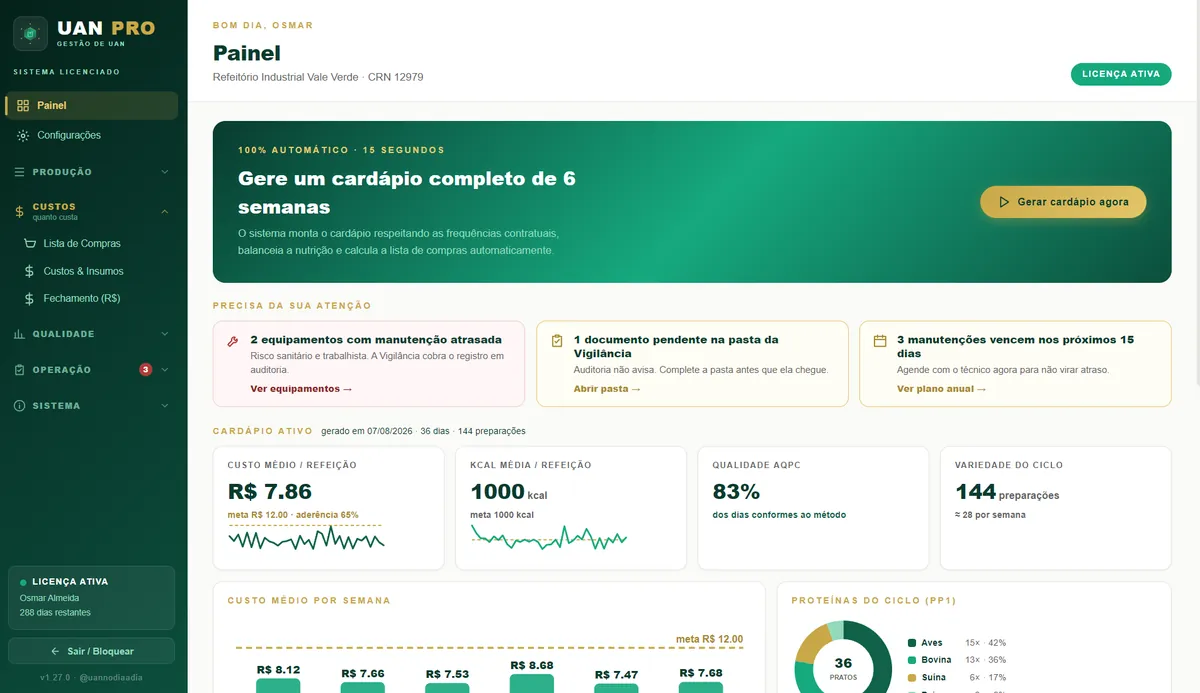Image resolution: width=1200 pixels, height=693 pixels.
Task: Expand the Qualidade section chevron
Action: tap(165, 334)
